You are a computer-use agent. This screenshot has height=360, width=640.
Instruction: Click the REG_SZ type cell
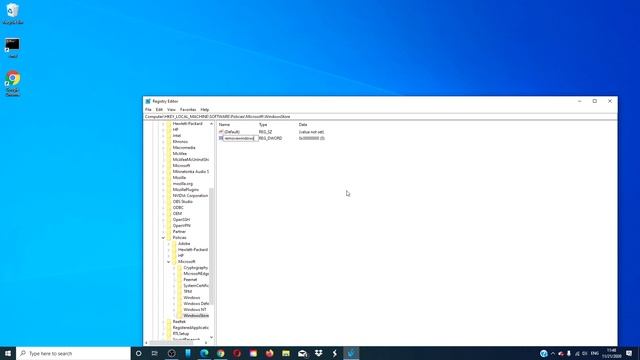[265, 132]
